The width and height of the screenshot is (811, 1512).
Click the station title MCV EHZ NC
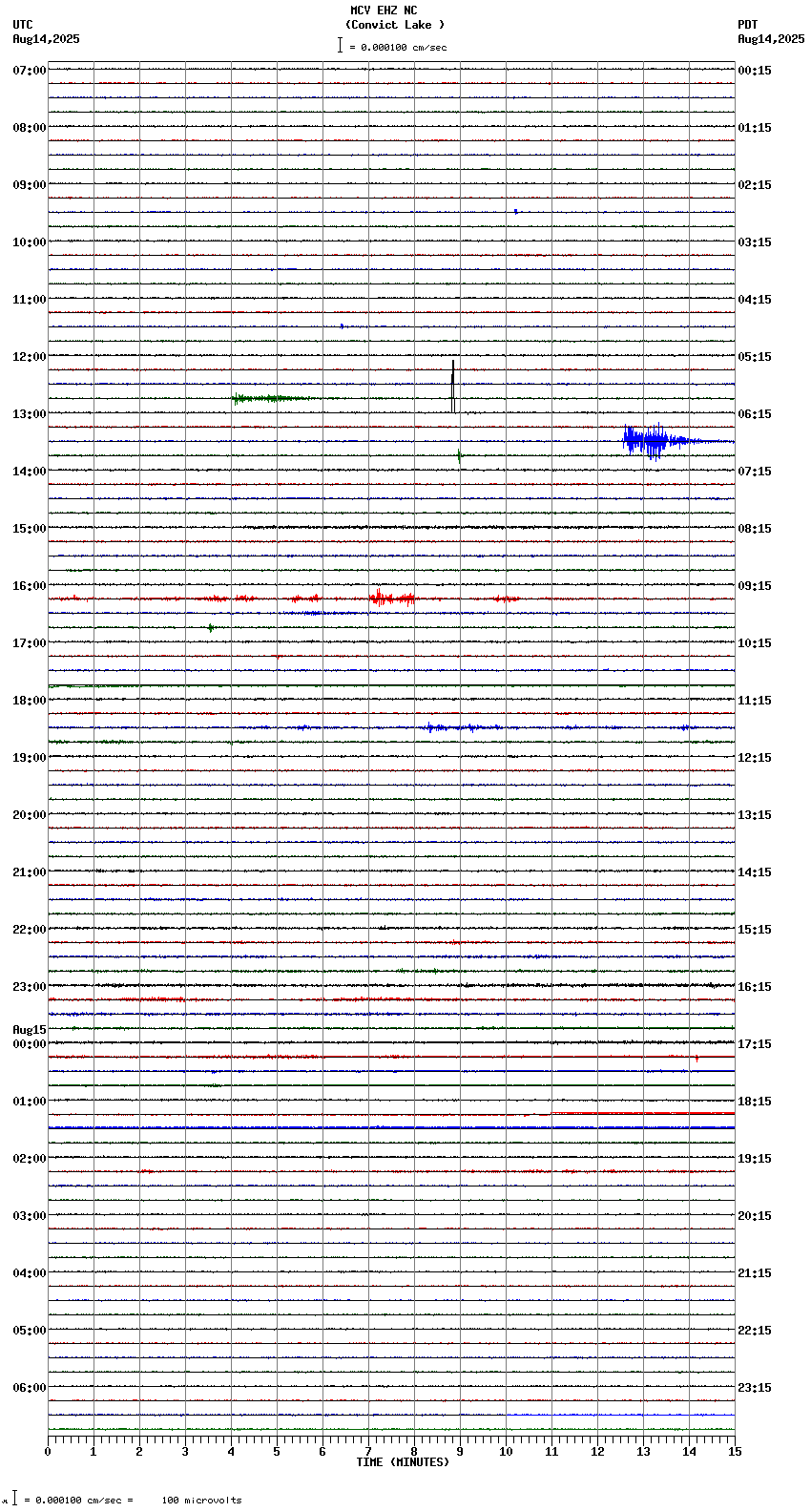tap(384, 10)
